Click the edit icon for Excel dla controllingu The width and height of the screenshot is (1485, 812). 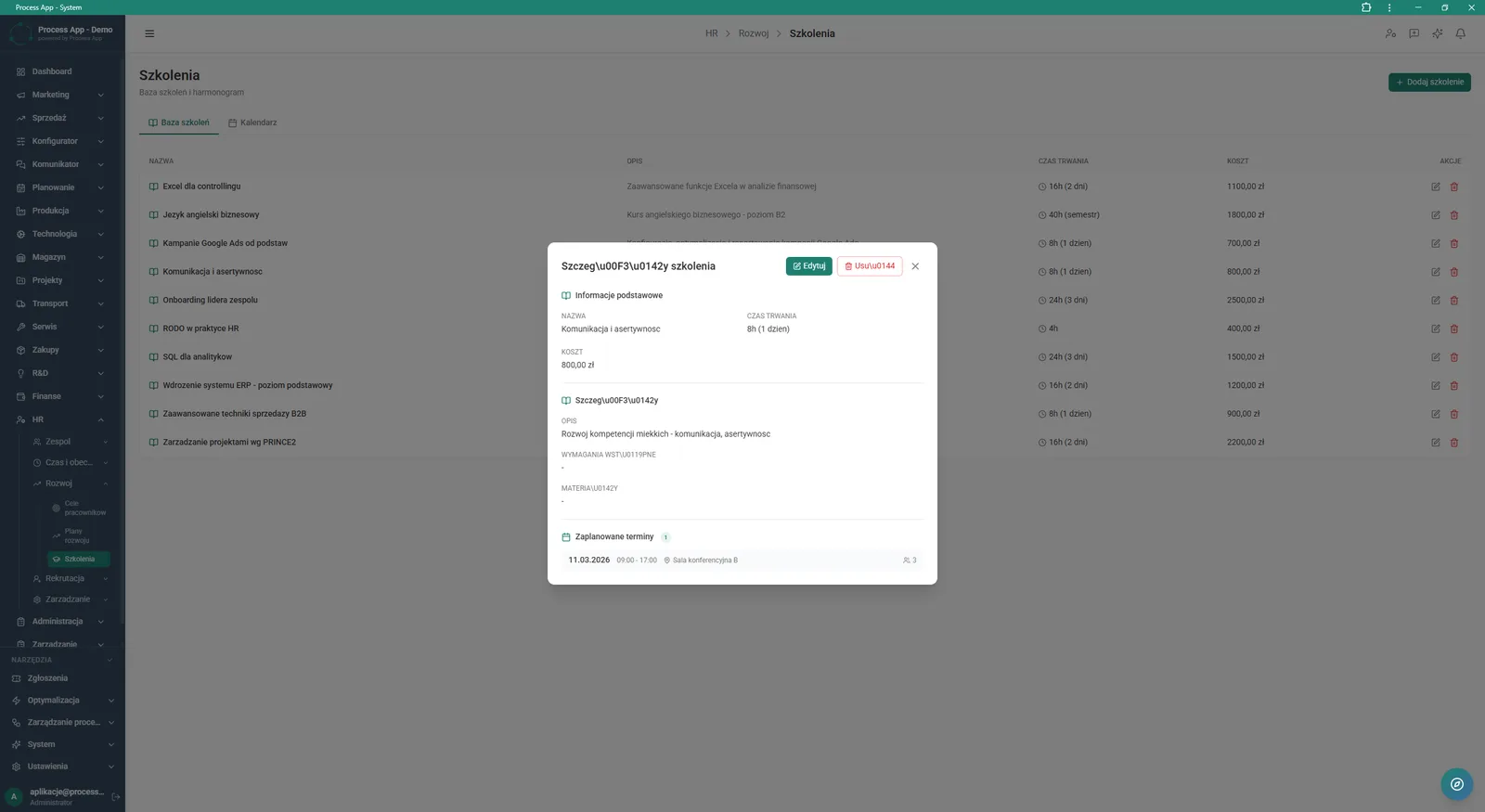[x=1435, y=187]
